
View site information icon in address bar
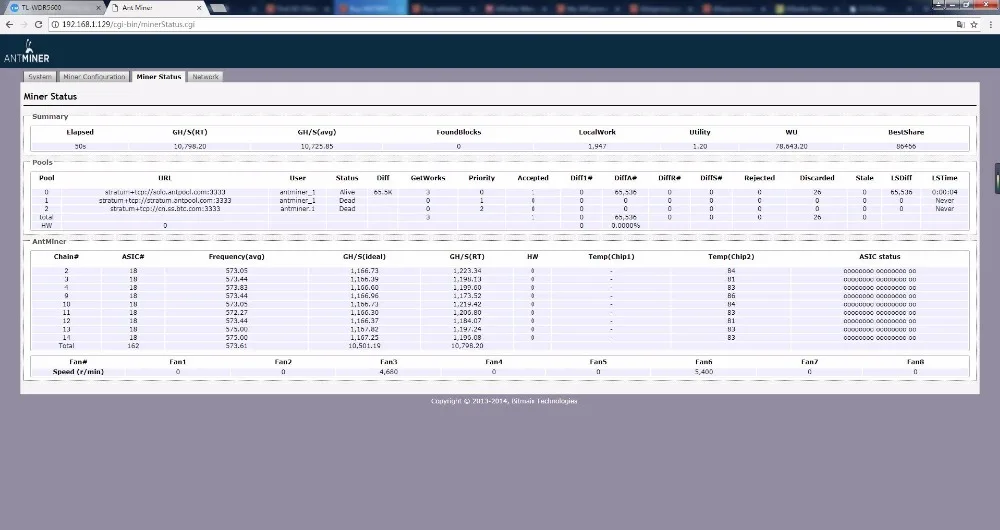click(55, 24)
